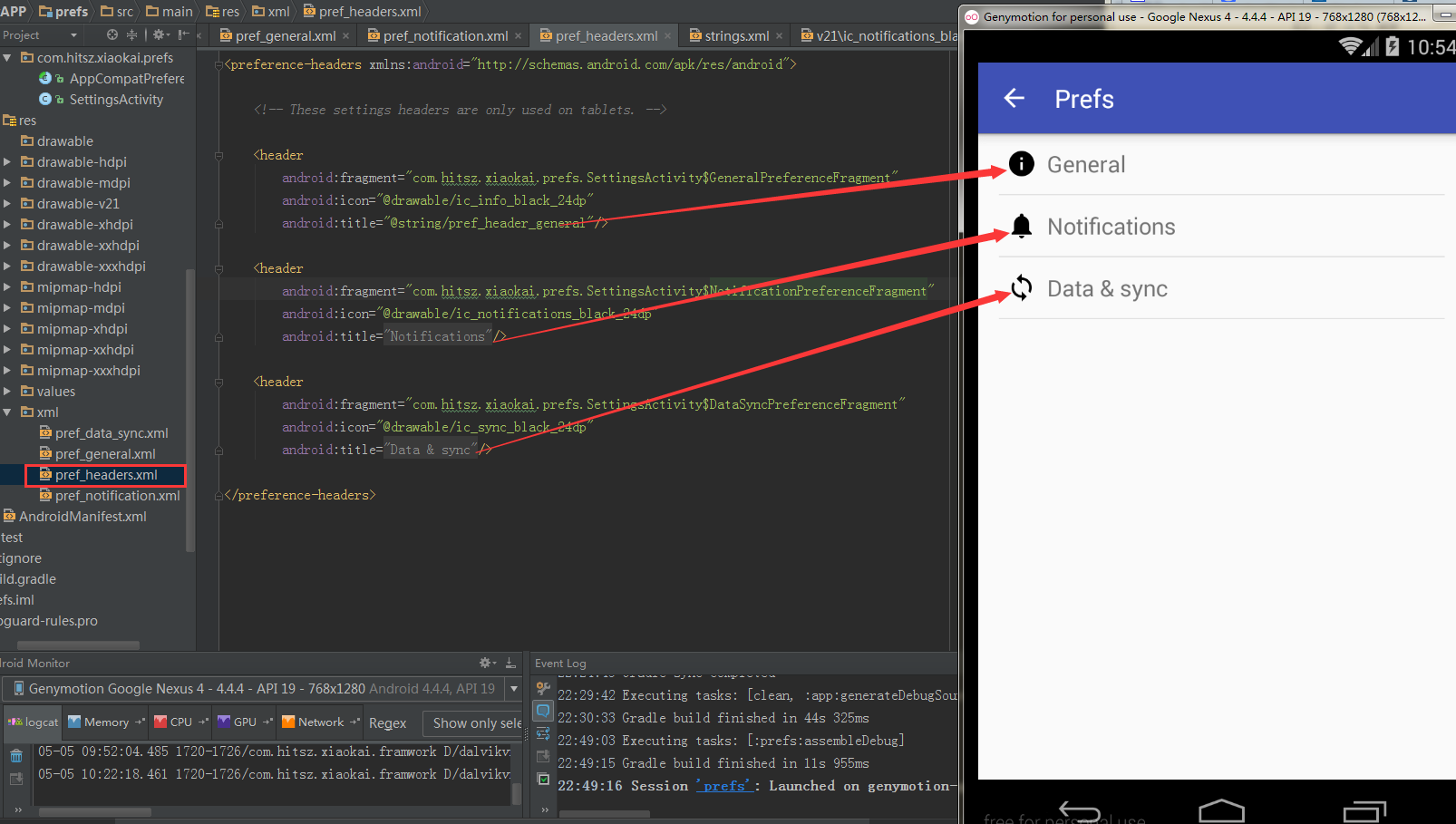The height and width of the screenshot is (824, 1456).
Task: Expand the mipmap-hdpi folder
Action: pos(7,286)
